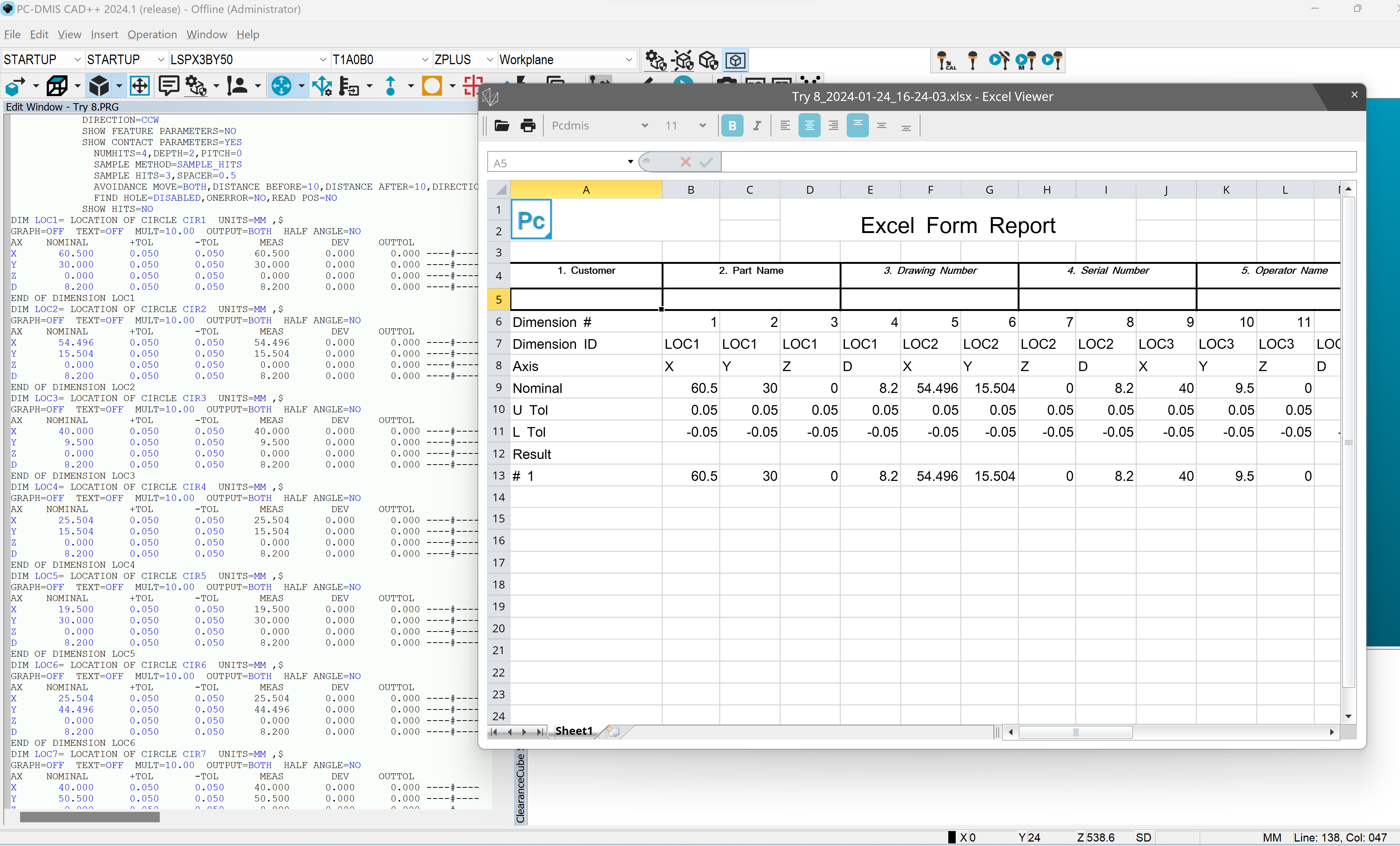The image size is (1400, 846).
Task: Open the LSPX3BY50 probe dropdown
Action: [323, 60]
